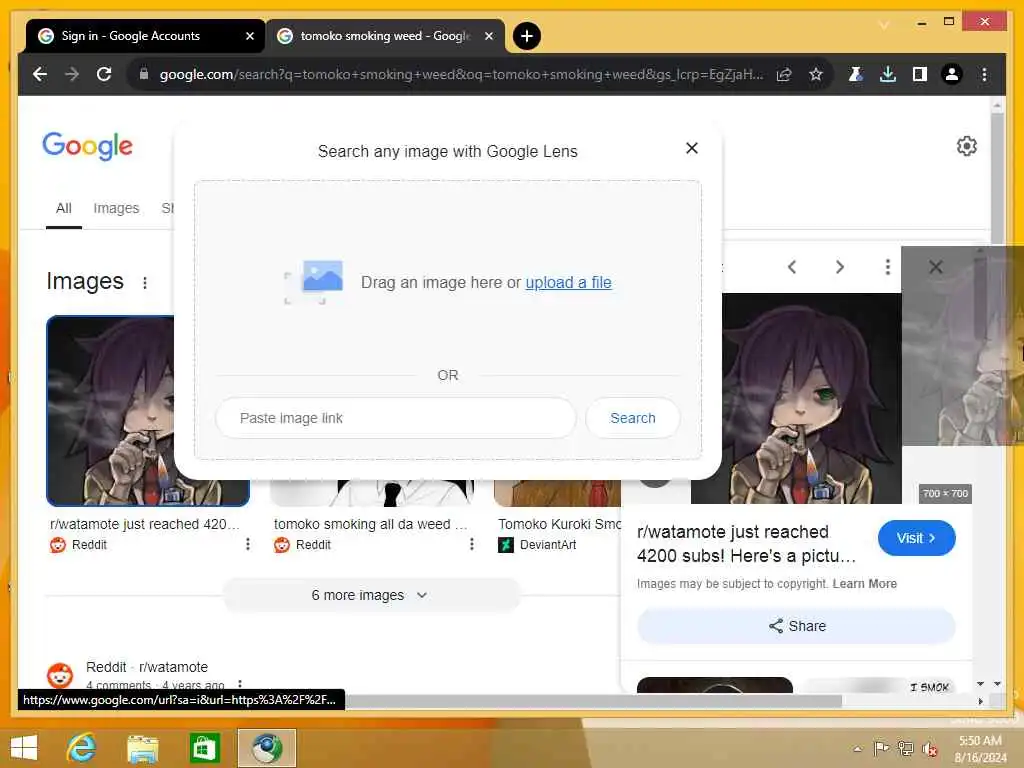This screenshot has height=768, width=1024.
Task: Expand 6 more images
Action: [x=371, y=596]
